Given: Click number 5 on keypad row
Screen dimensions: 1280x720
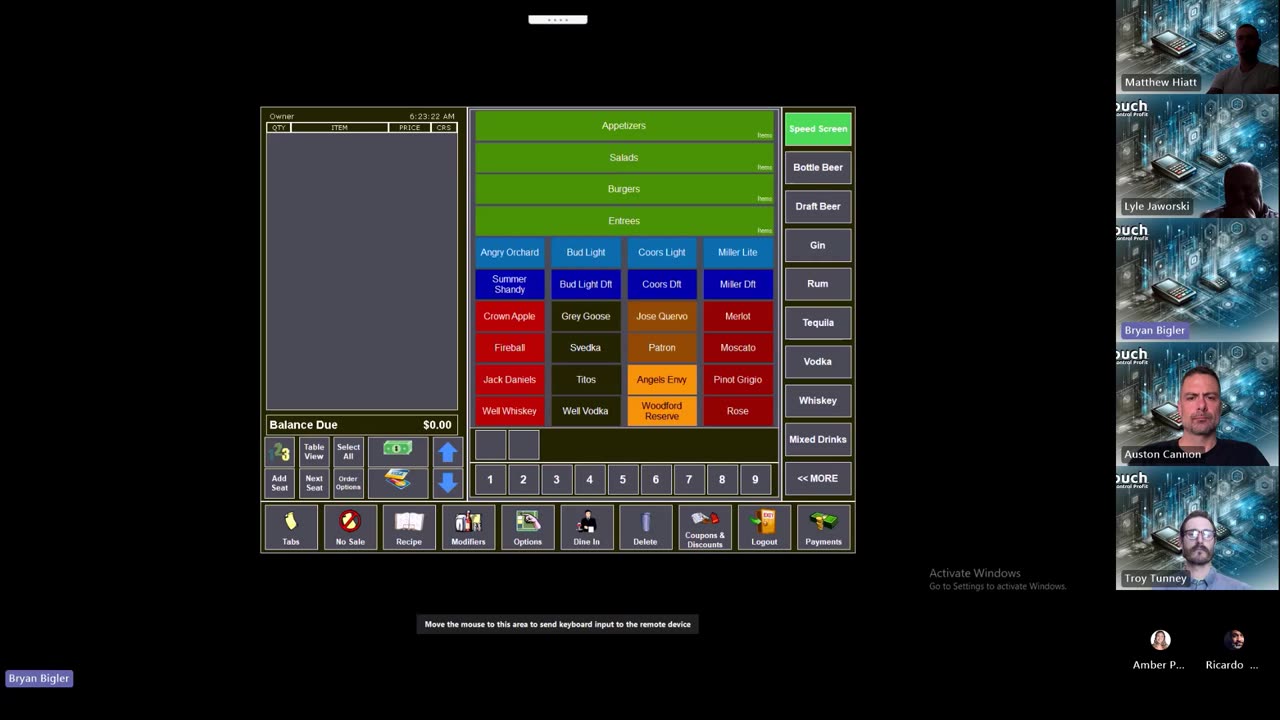Looking at the screenshot, I should tap(623, 480).
